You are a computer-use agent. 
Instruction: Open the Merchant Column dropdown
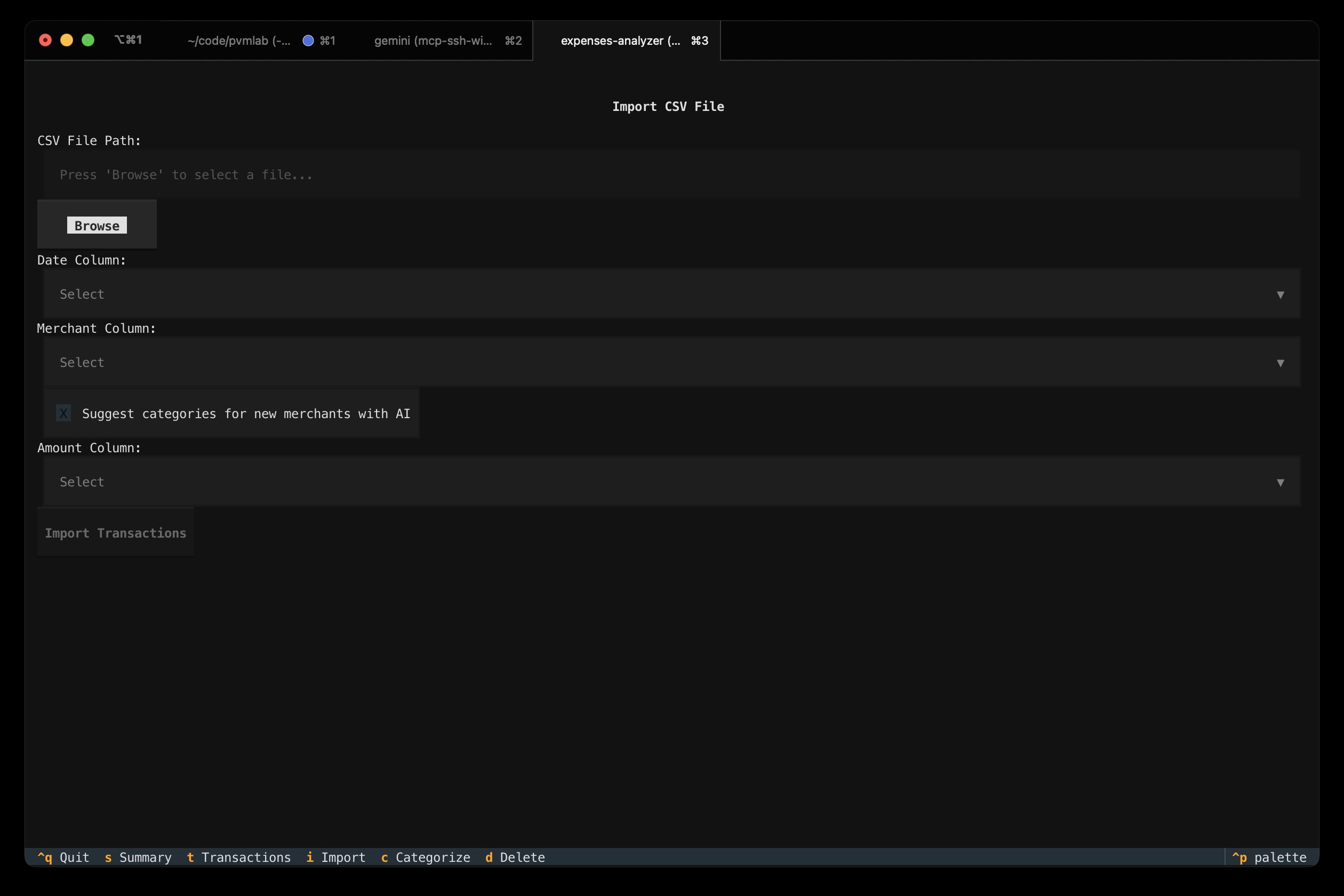(671, 362)
